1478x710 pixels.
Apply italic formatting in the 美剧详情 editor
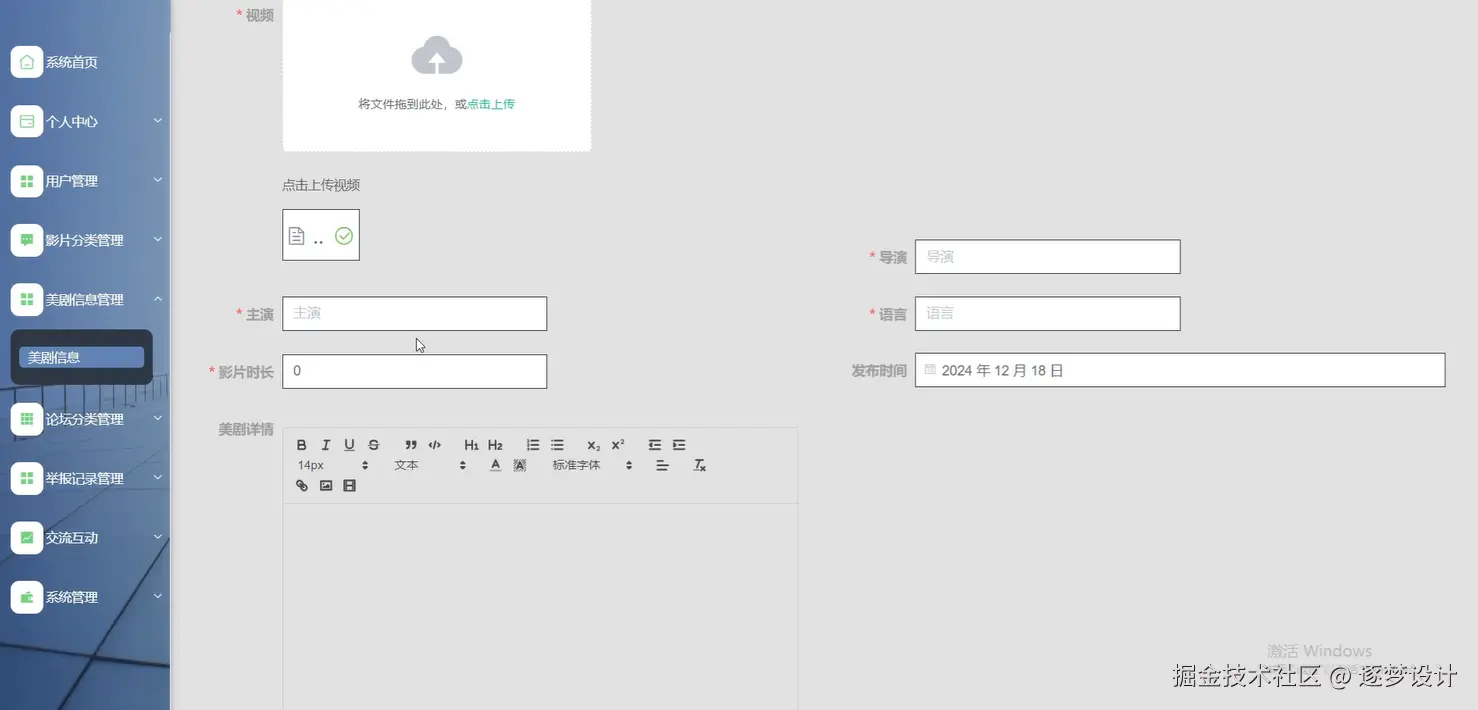(324, 443)
